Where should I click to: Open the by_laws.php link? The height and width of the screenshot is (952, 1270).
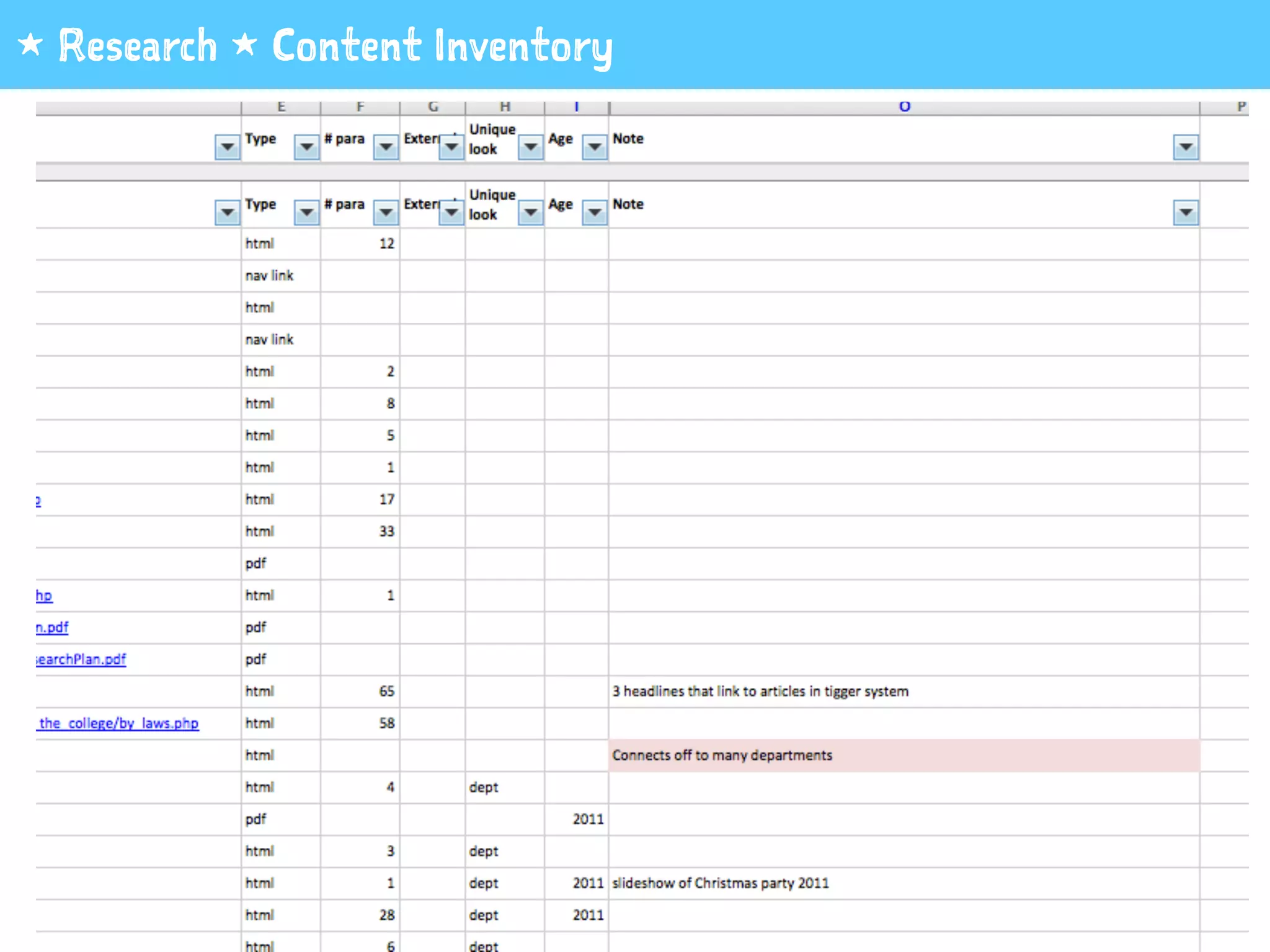[x=118, y=723]
